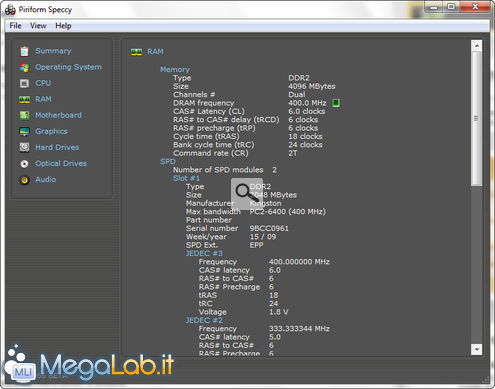Image resolution: width=495 pixels, height=389 pixels.
Task: Click the CPU chip icon
Action: click(x=24, y=83)
